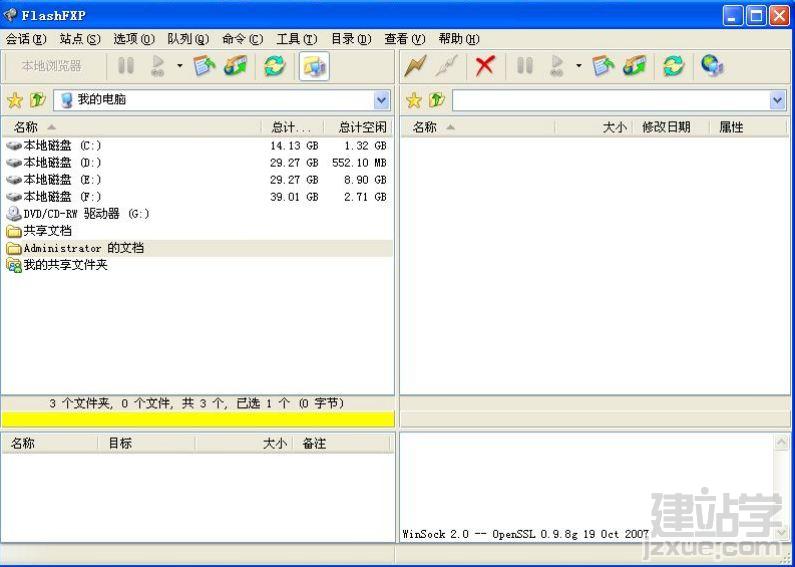
Task: Click the remote pane favorites star icon
Action: [x=414, y=100]
